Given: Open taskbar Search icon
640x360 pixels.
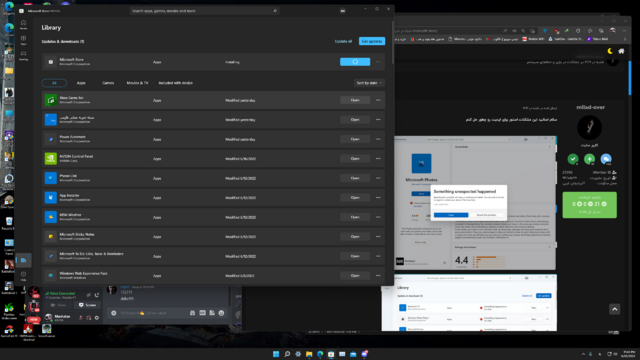Looking at the screenshot, I should point(287,354).
